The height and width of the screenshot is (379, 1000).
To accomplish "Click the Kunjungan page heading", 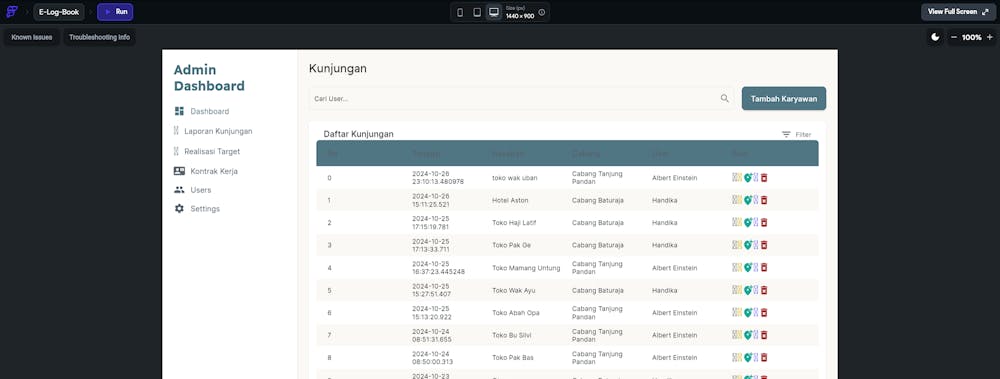I will coord(338,68).
